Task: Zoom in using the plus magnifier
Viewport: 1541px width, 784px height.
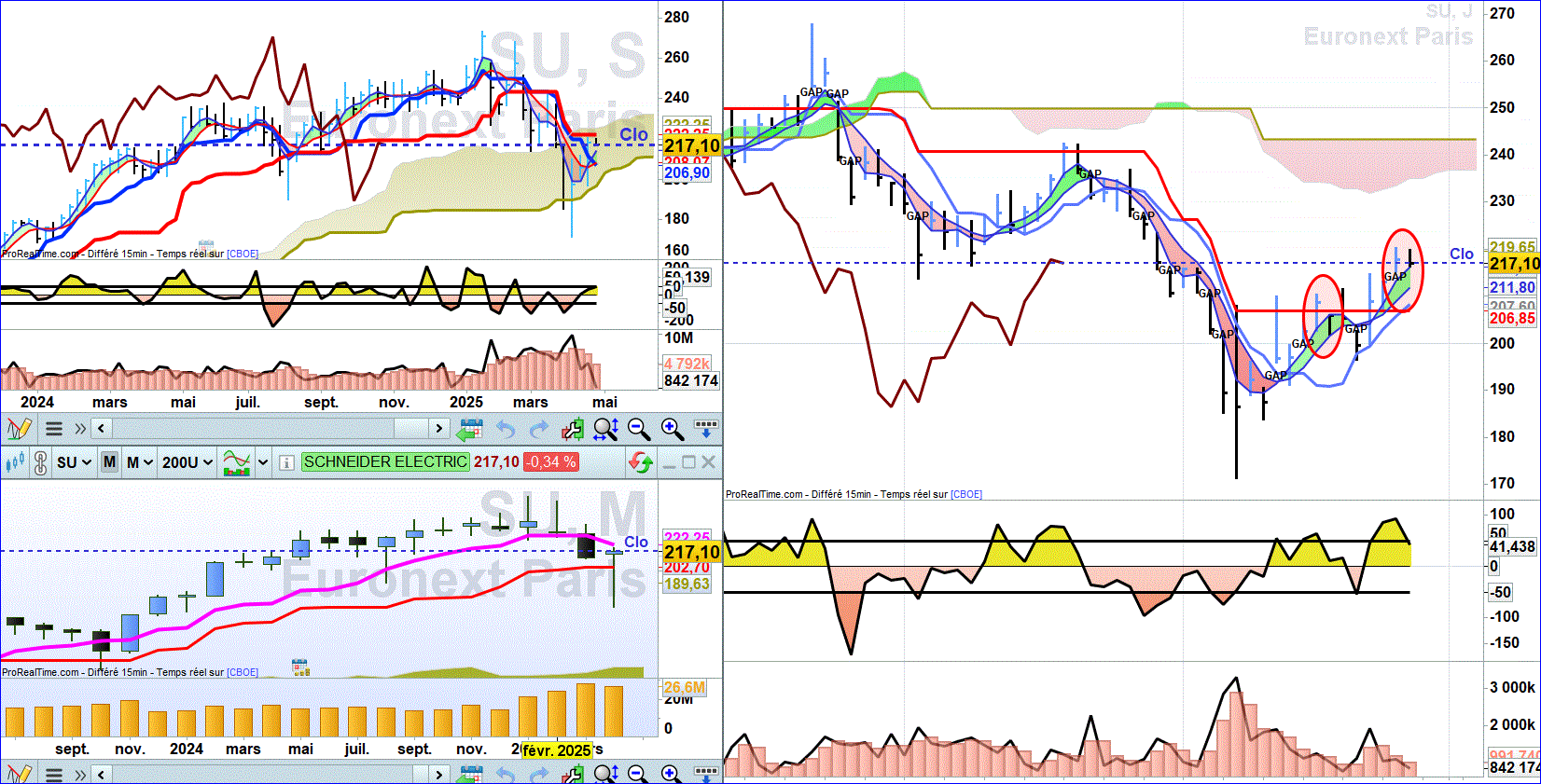Action: [673, 429]
